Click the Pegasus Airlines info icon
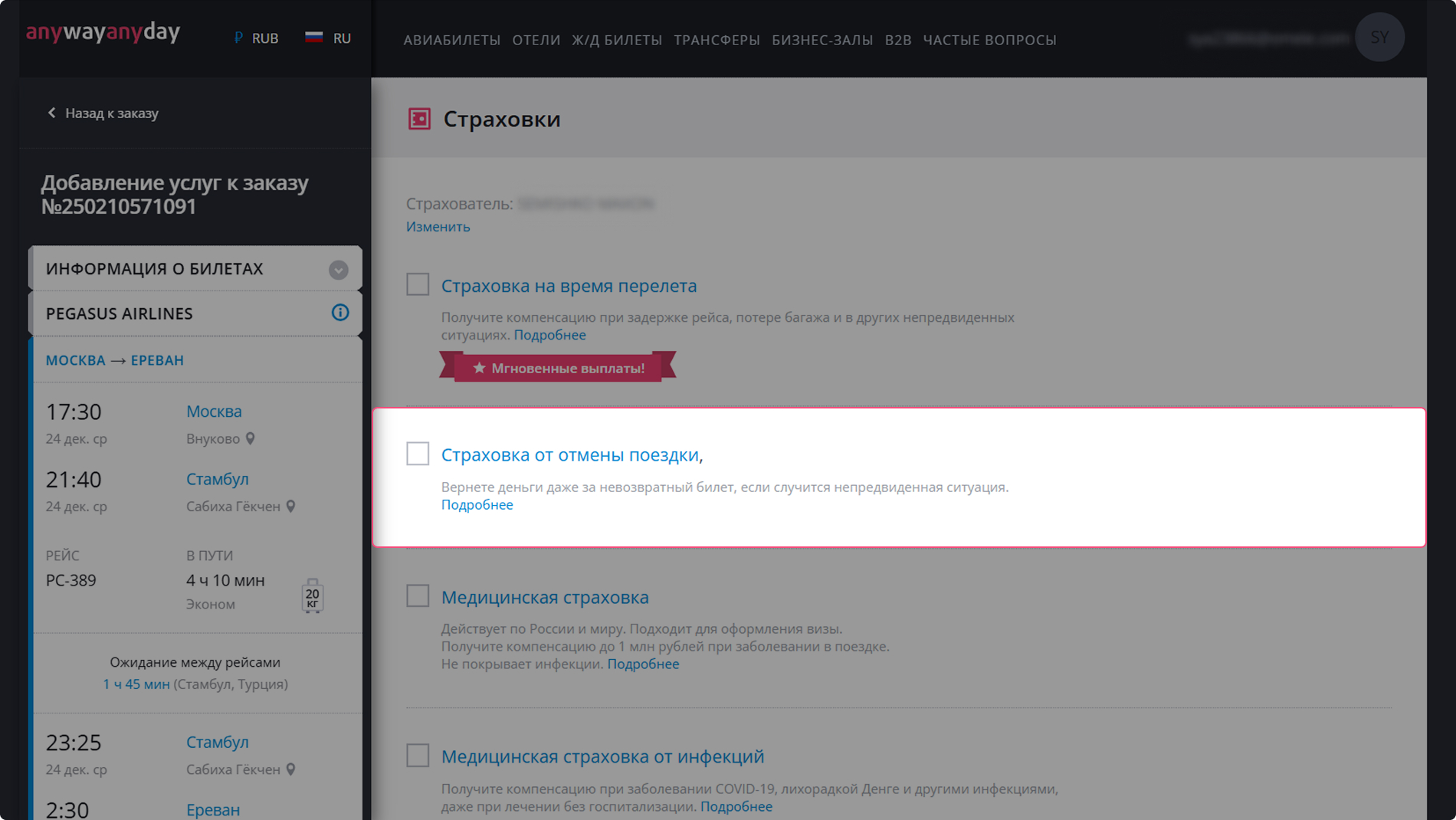 tap(339, 313)
